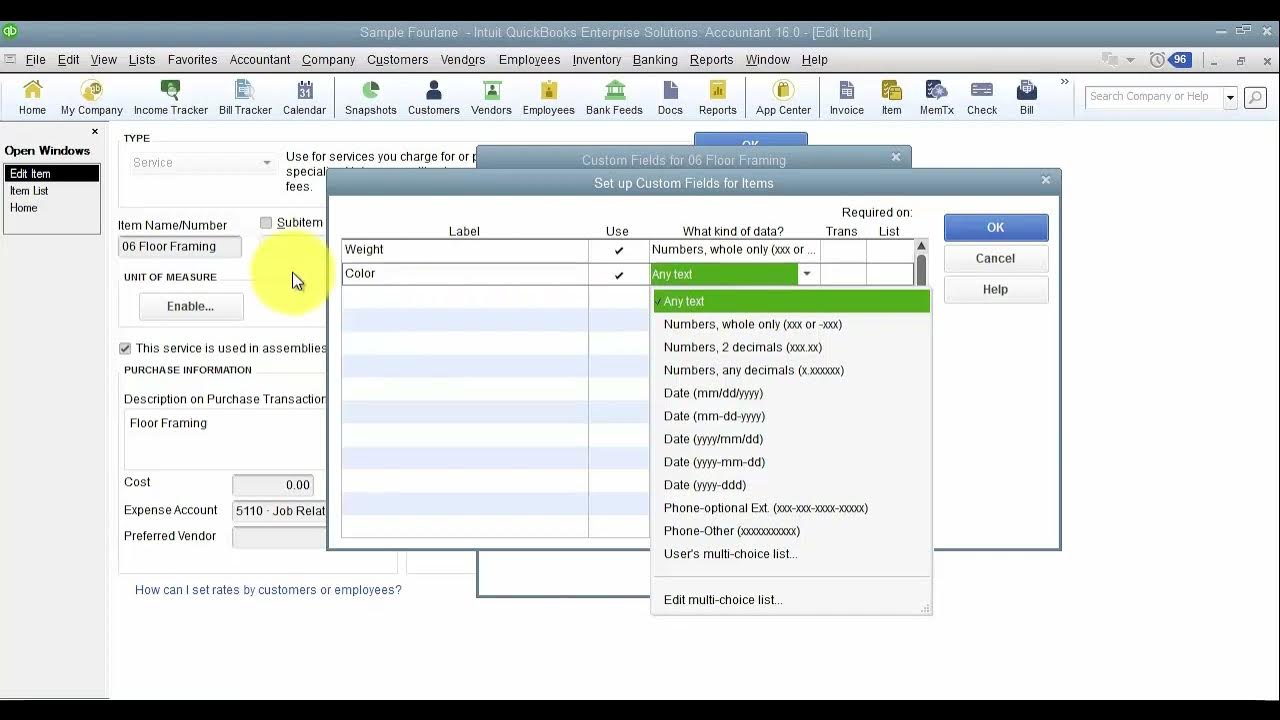
Task: Click the Item Name/Number field
Action: [181, 246]
